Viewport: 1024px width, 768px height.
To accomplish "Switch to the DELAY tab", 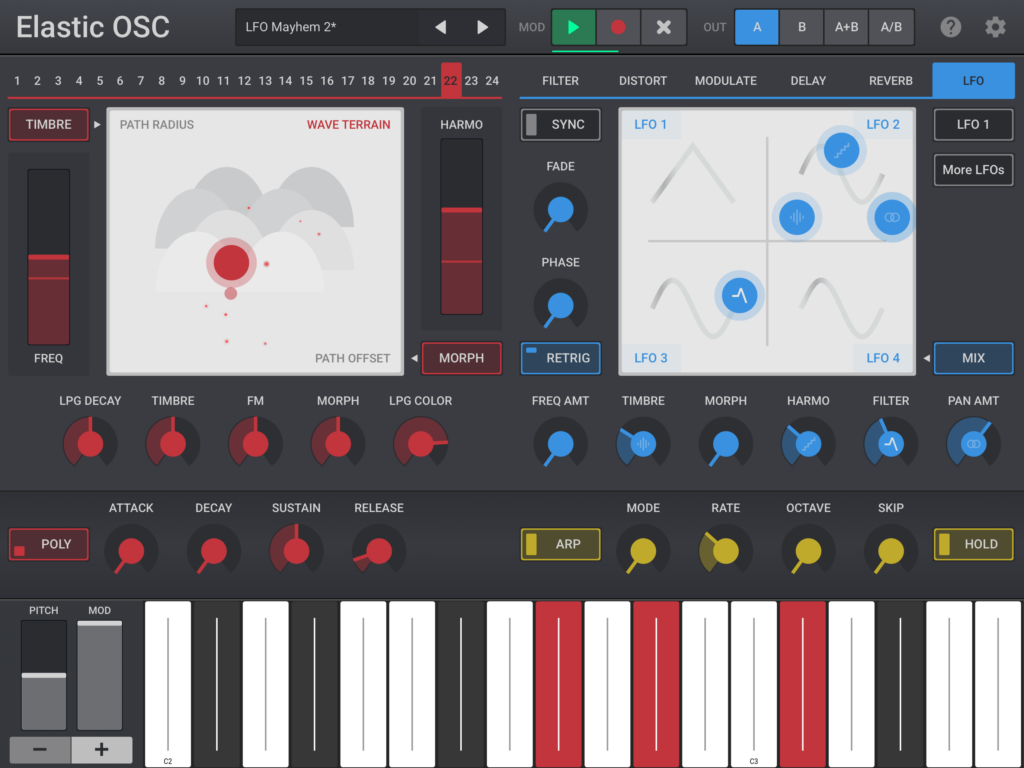I will (x=808, y=80).
